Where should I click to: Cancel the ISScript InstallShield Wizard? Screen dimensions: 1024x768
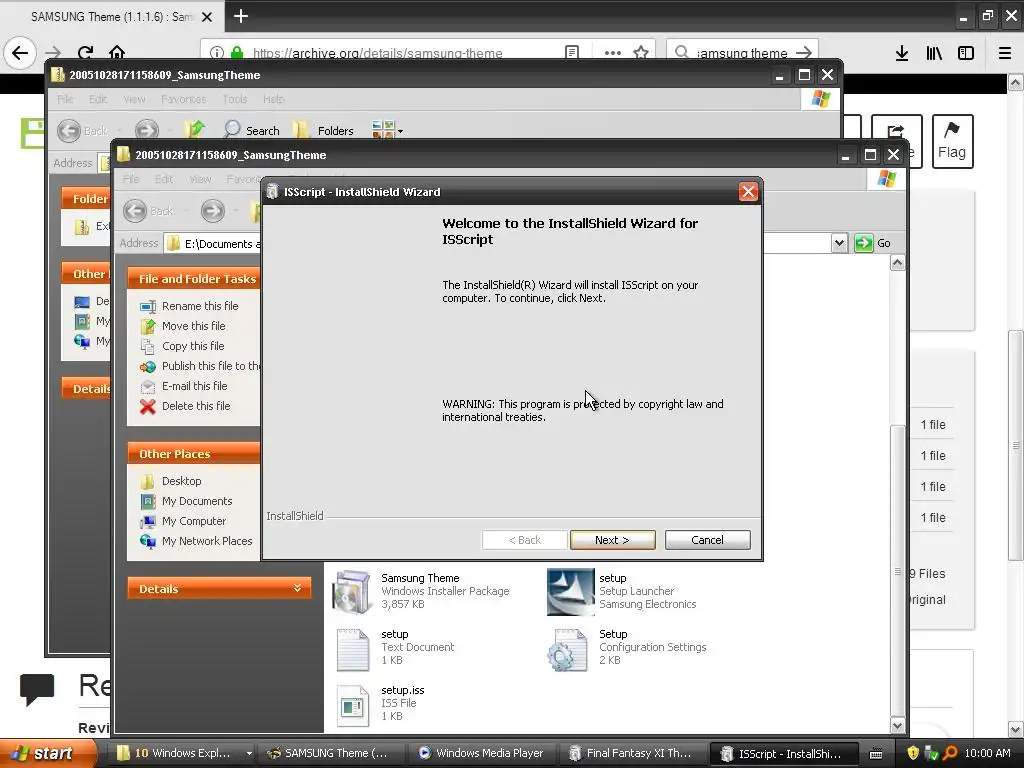707,540
